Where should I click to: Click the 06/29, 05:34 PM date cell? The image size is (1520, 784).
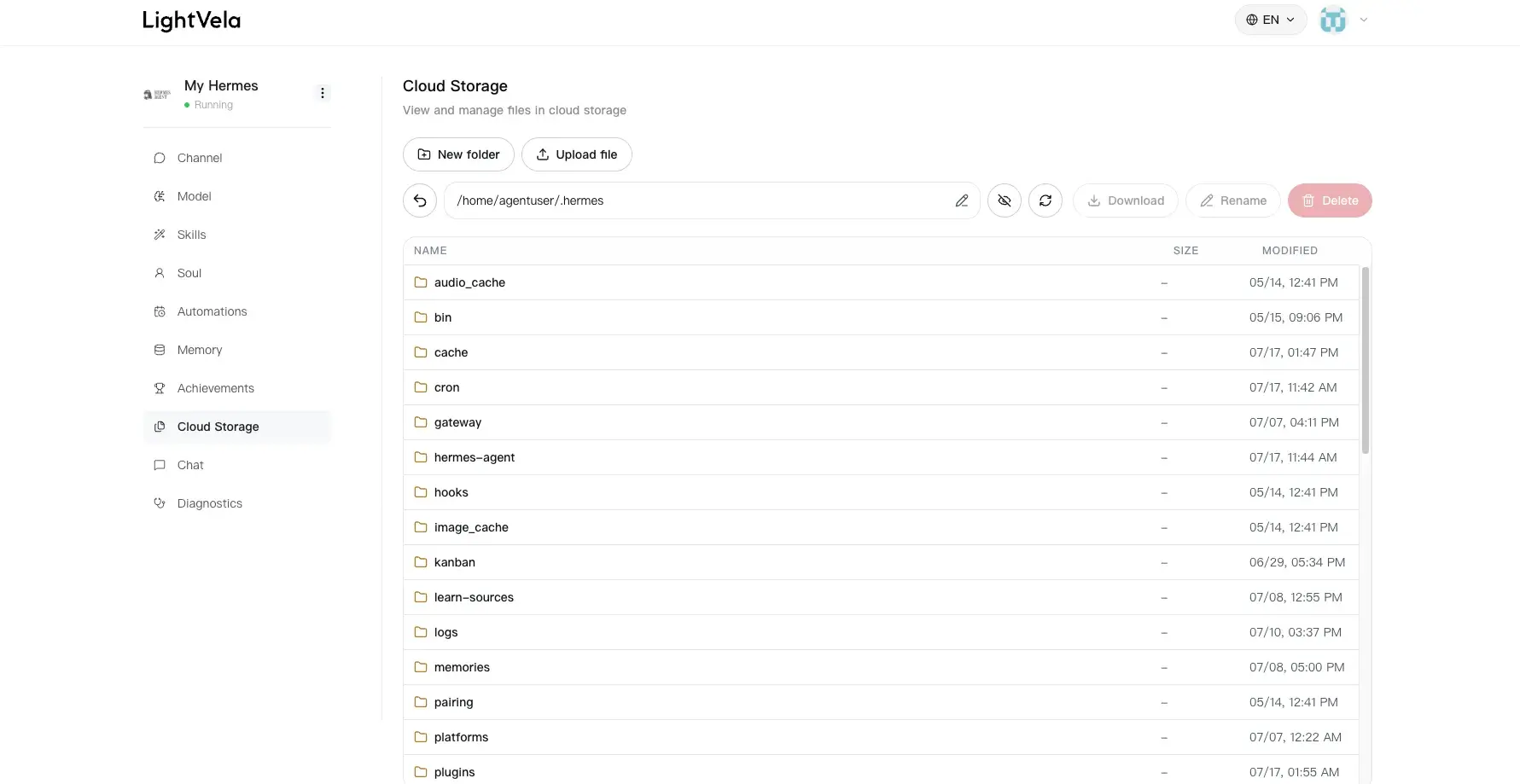pos(1297,562)
